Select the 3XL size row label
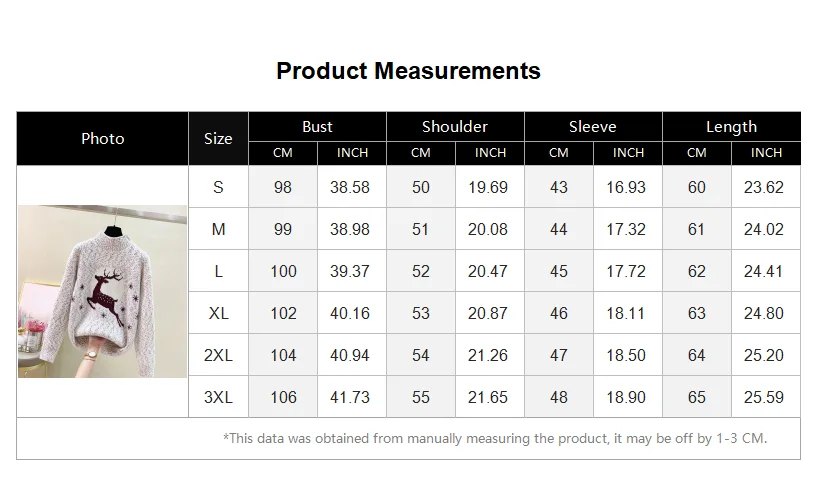 (x=218, y=397)
